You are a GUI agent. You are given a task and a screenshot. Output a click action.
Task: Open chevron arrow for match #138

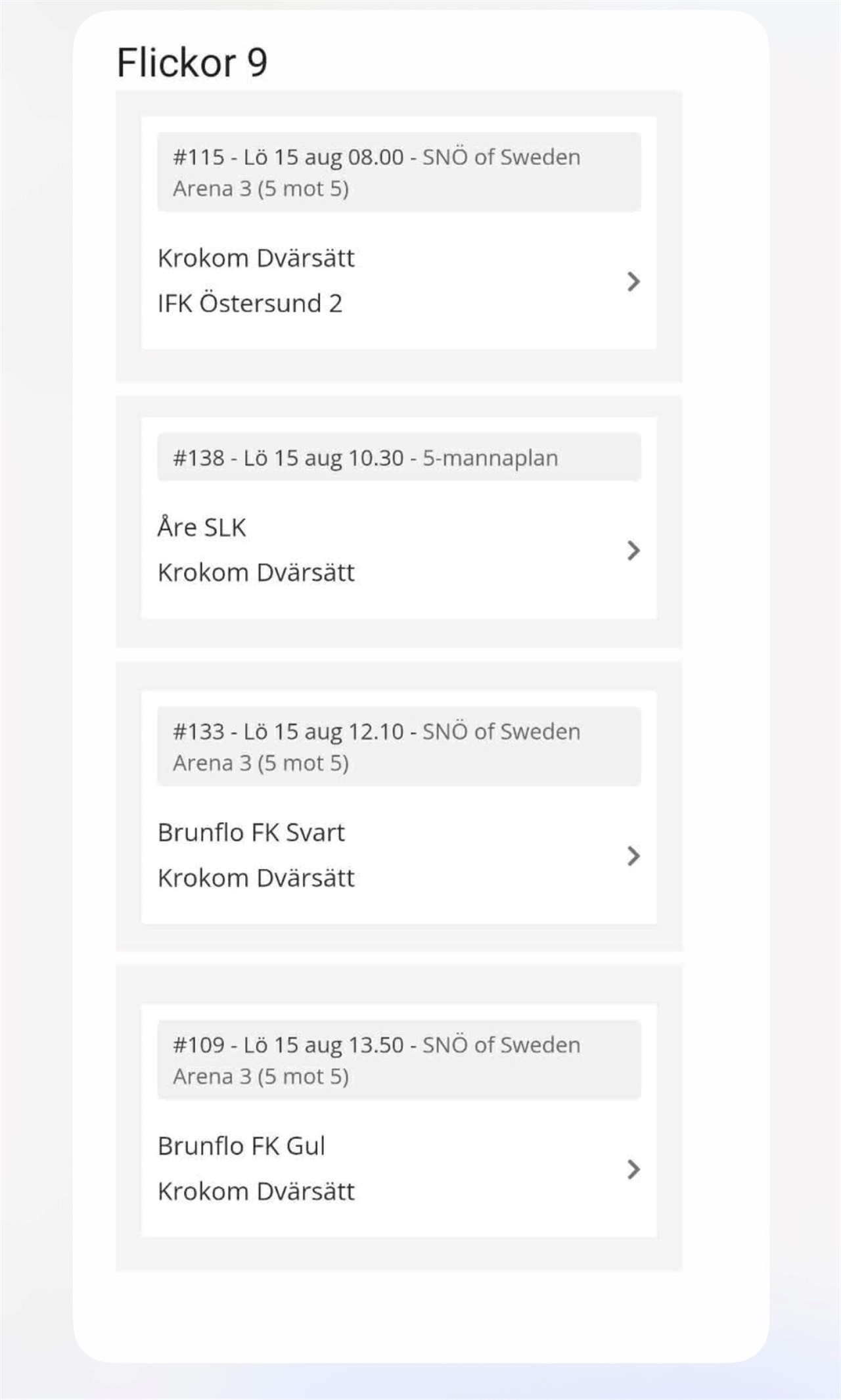(x=633, y=551)
